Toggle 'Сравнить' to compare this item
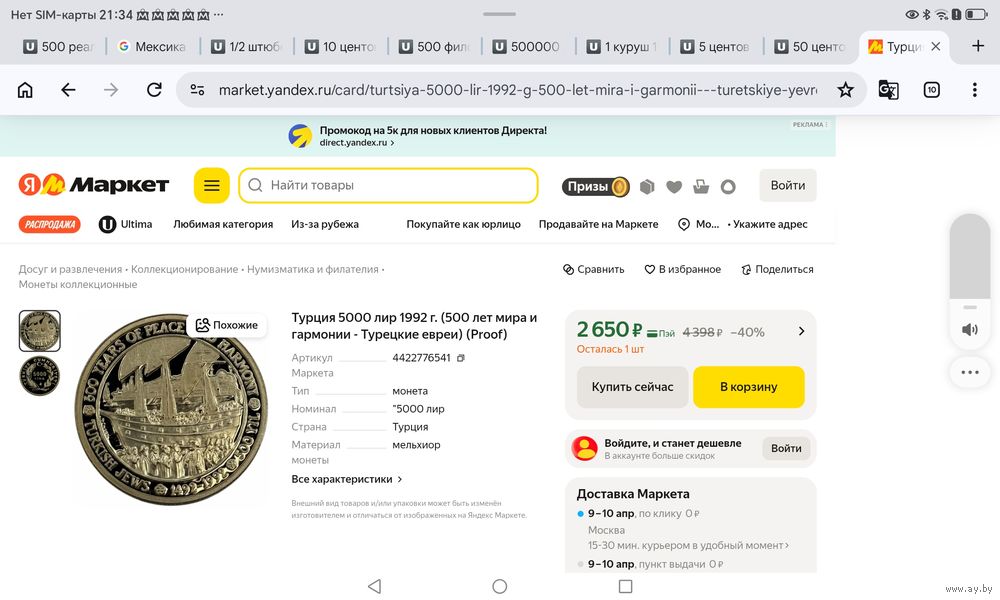 click(x=594, y=269)
